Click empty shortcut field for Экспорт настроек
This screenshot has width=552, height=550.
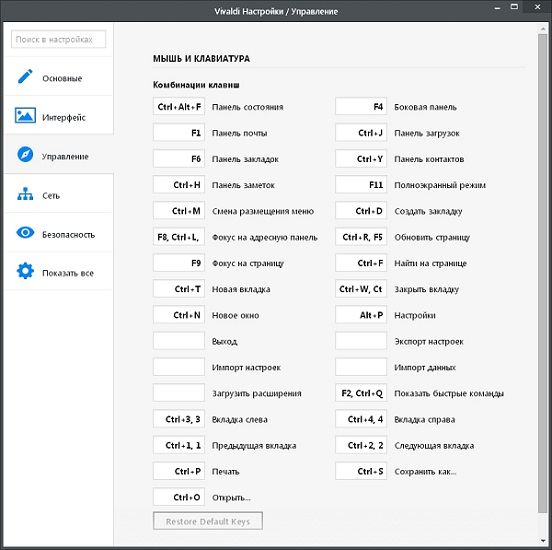361,341
